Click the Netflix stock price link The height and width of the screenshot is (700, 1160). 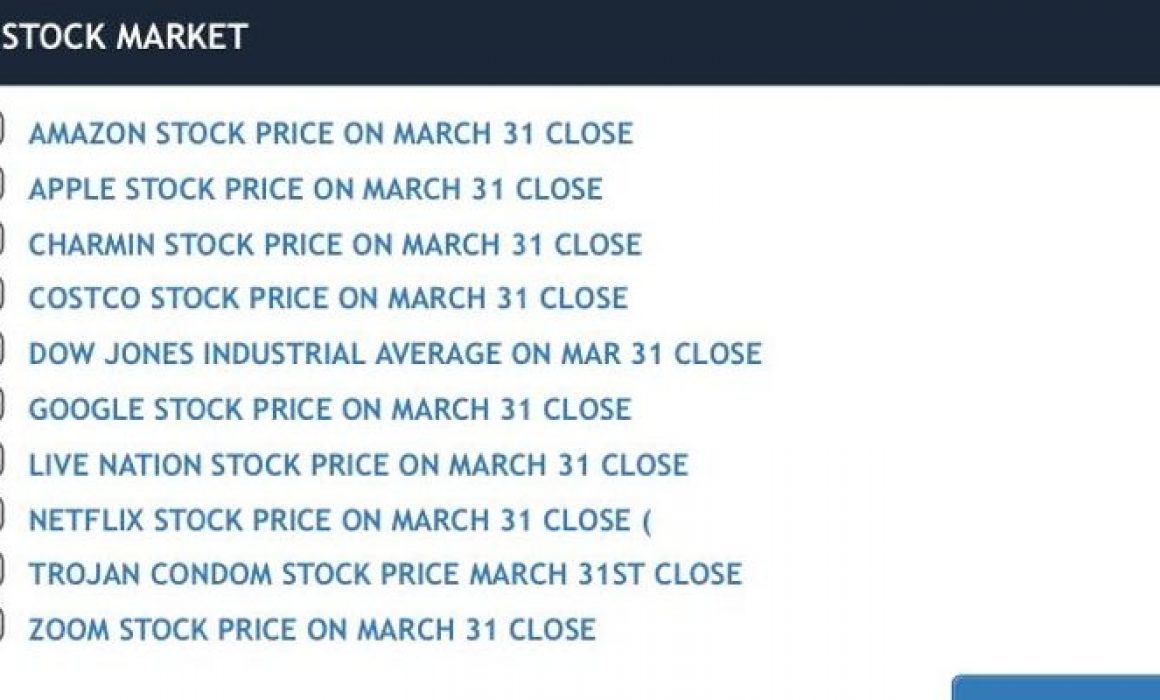[340, 520]
